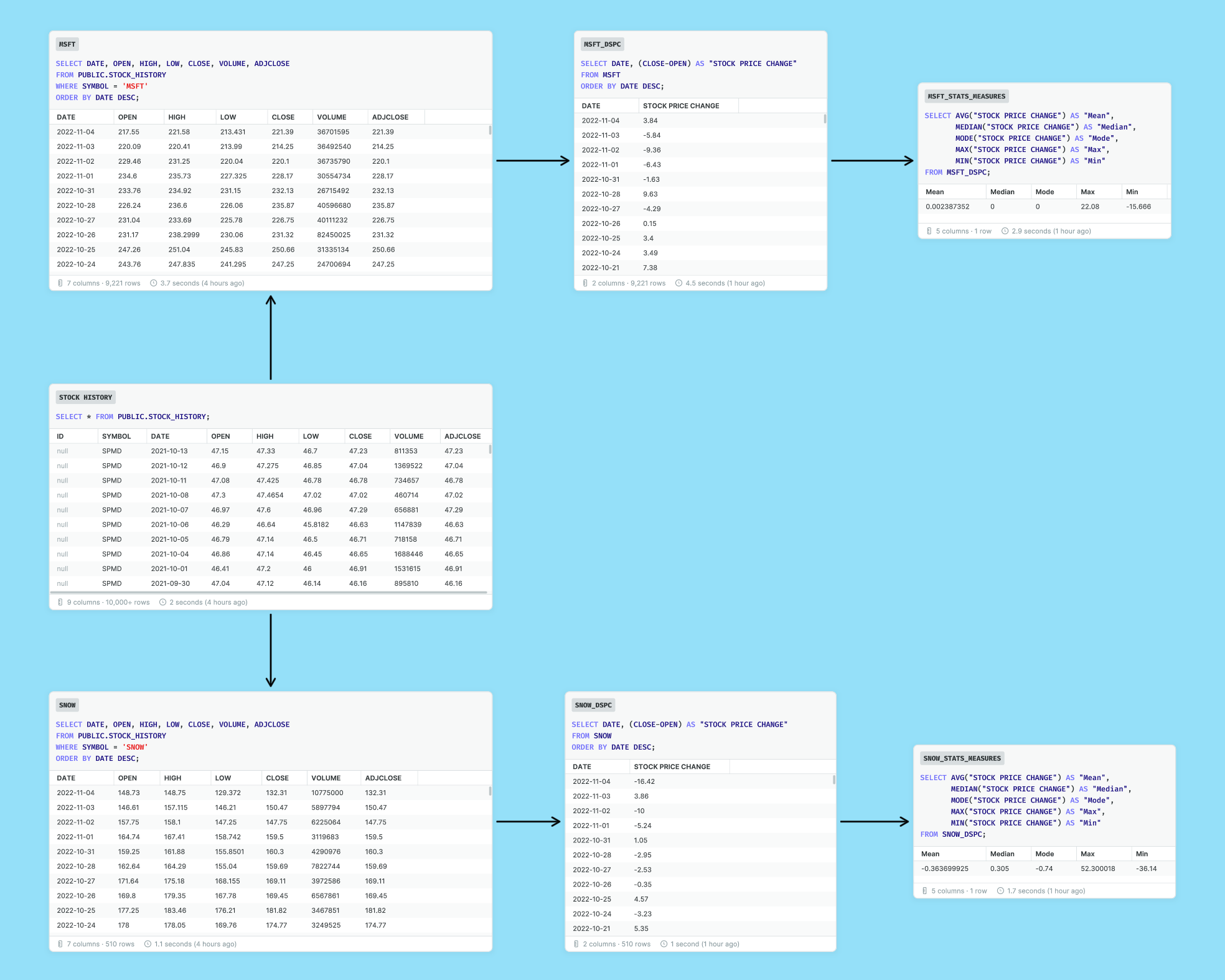This screenshot has height=980, width=1225.
Task: Select the MSFT cell title label
Action: tap(67, 44)
